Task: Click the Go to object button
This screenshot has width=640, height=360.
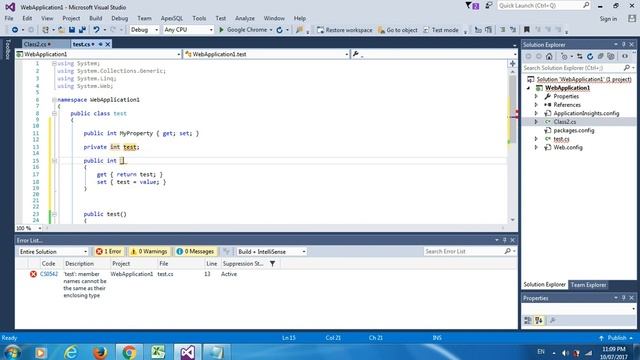Action: (398, 30)
